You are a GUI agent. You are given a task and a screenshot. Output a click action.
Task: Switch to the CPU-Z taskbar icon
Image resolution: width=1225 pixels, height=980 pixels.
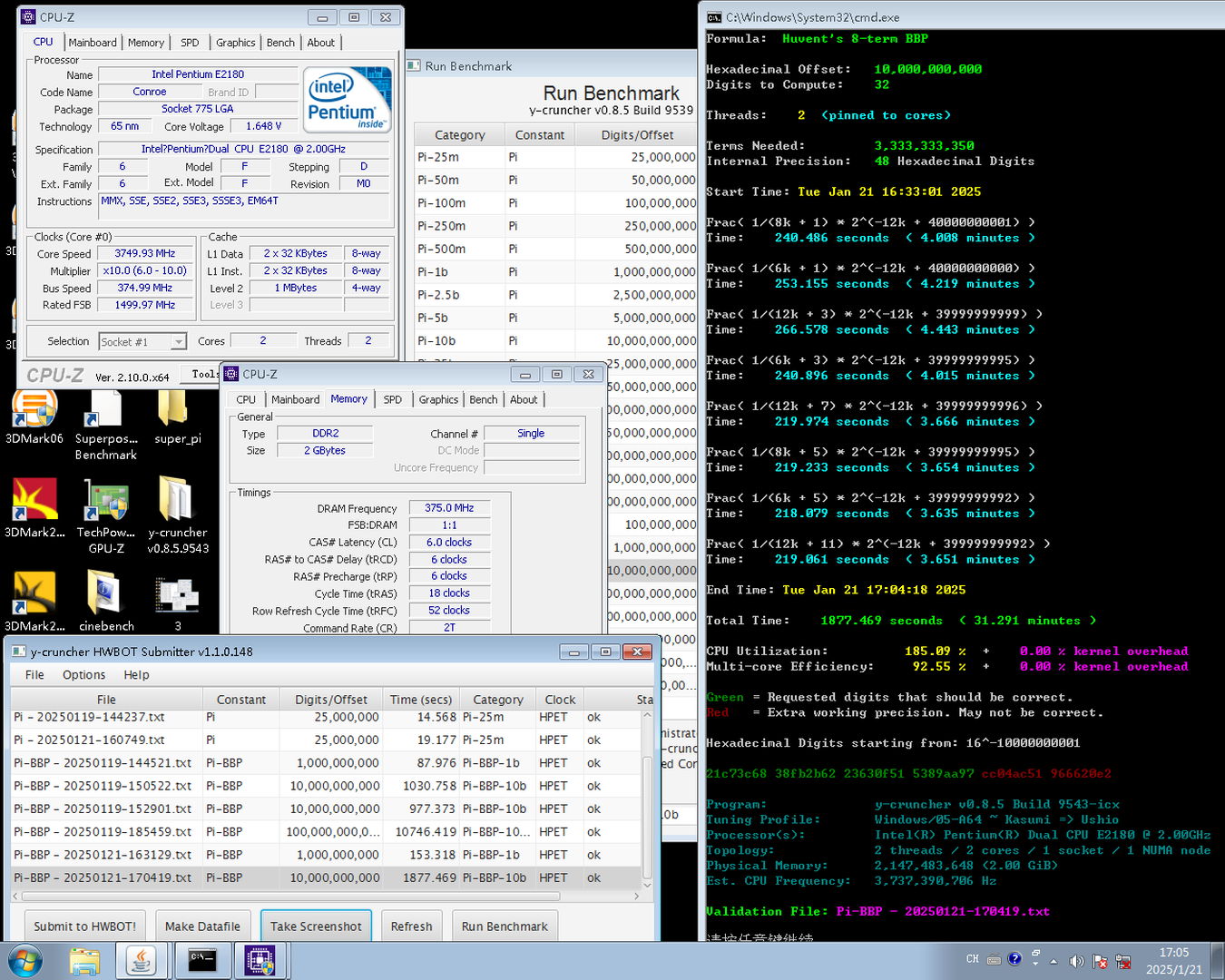260,961
